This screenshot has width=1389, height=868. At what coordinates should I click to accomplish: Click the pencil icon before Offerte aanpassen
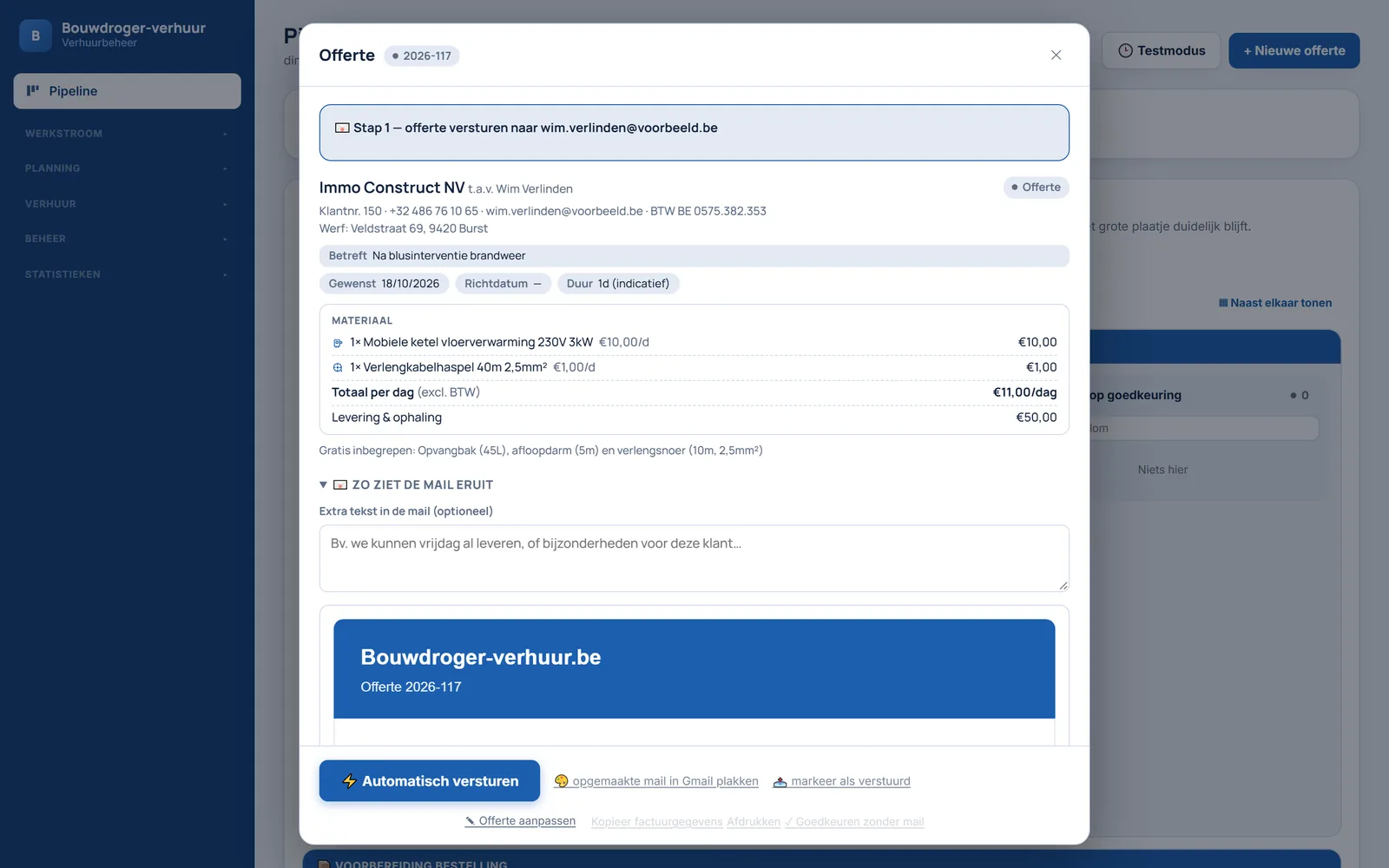470,821
